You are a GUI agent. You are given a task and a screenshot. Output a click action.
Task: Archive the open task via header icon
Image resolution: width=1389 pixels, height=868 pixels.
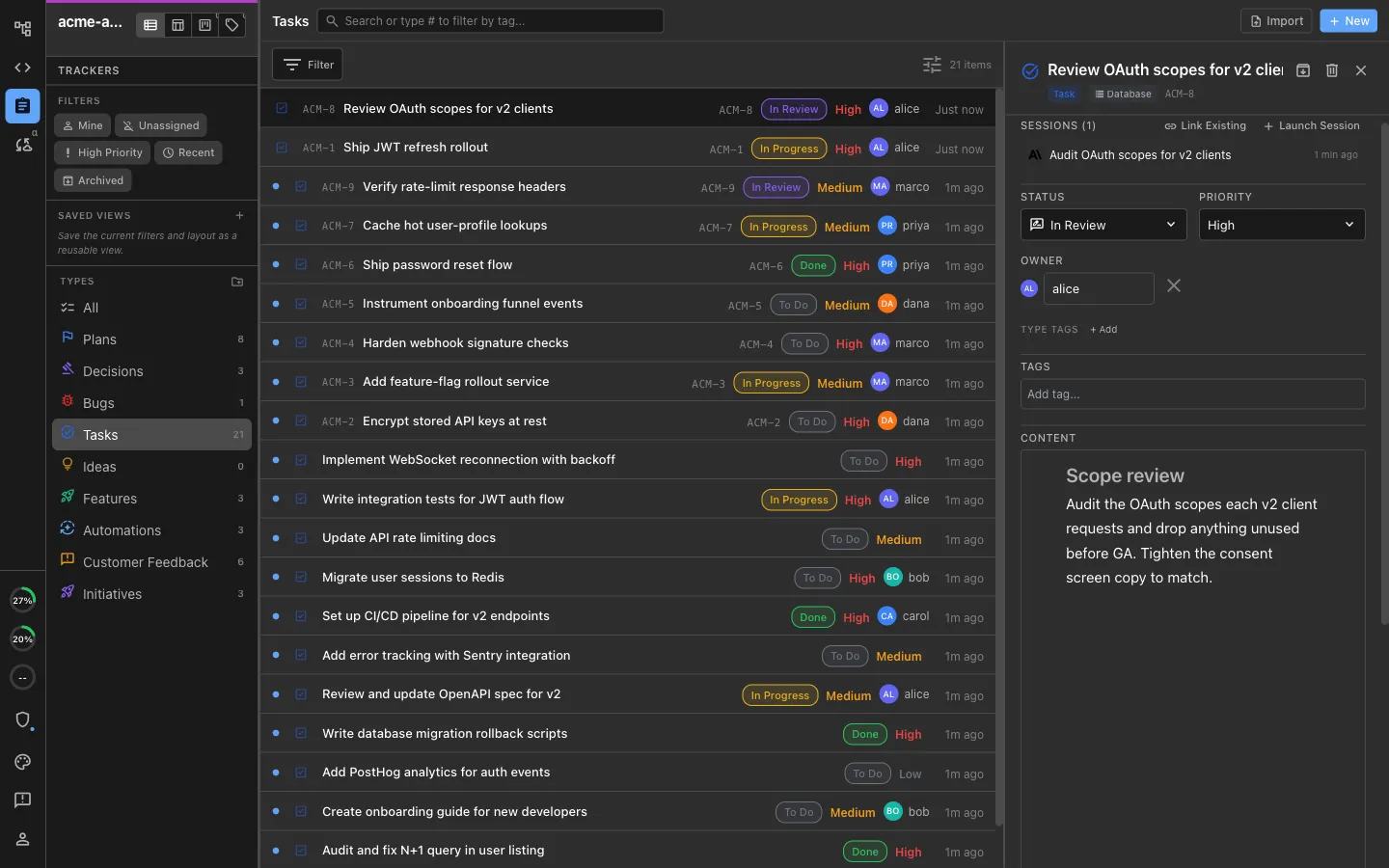(x=1303, y=70)
